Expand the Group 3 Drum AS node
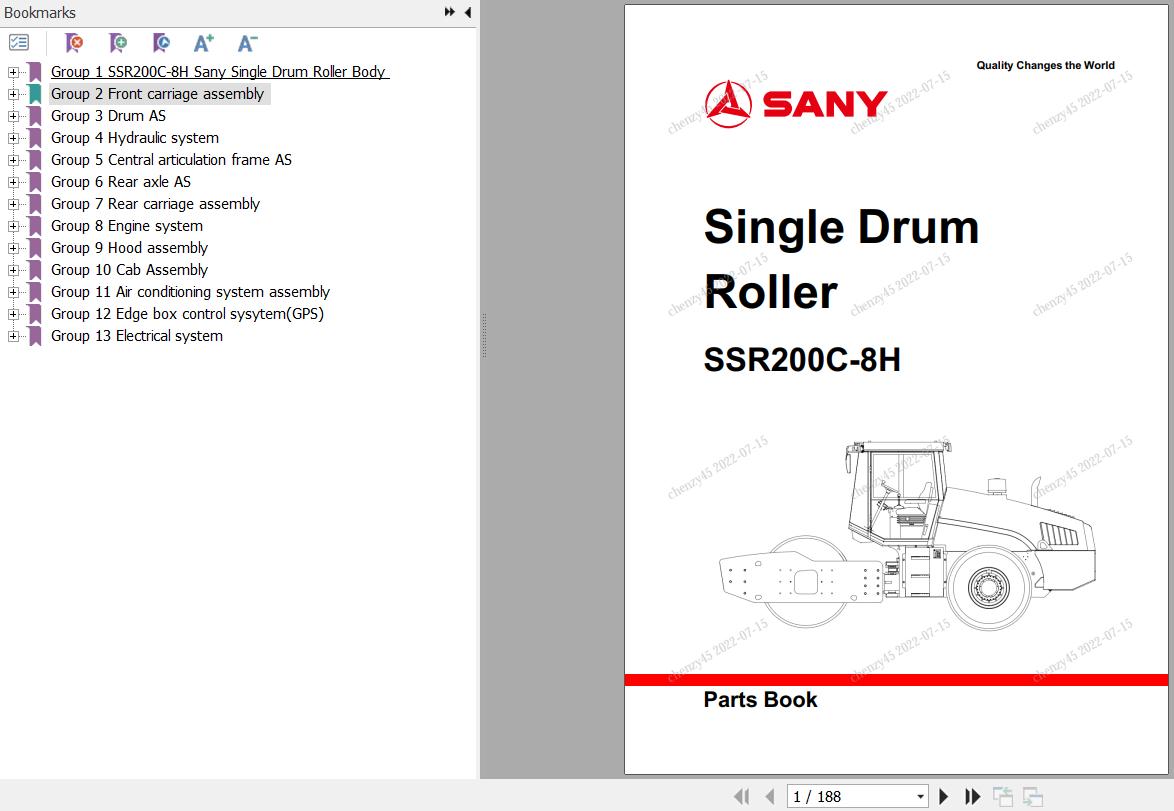This screenshot has width=1174, height=811. point(13,116)
